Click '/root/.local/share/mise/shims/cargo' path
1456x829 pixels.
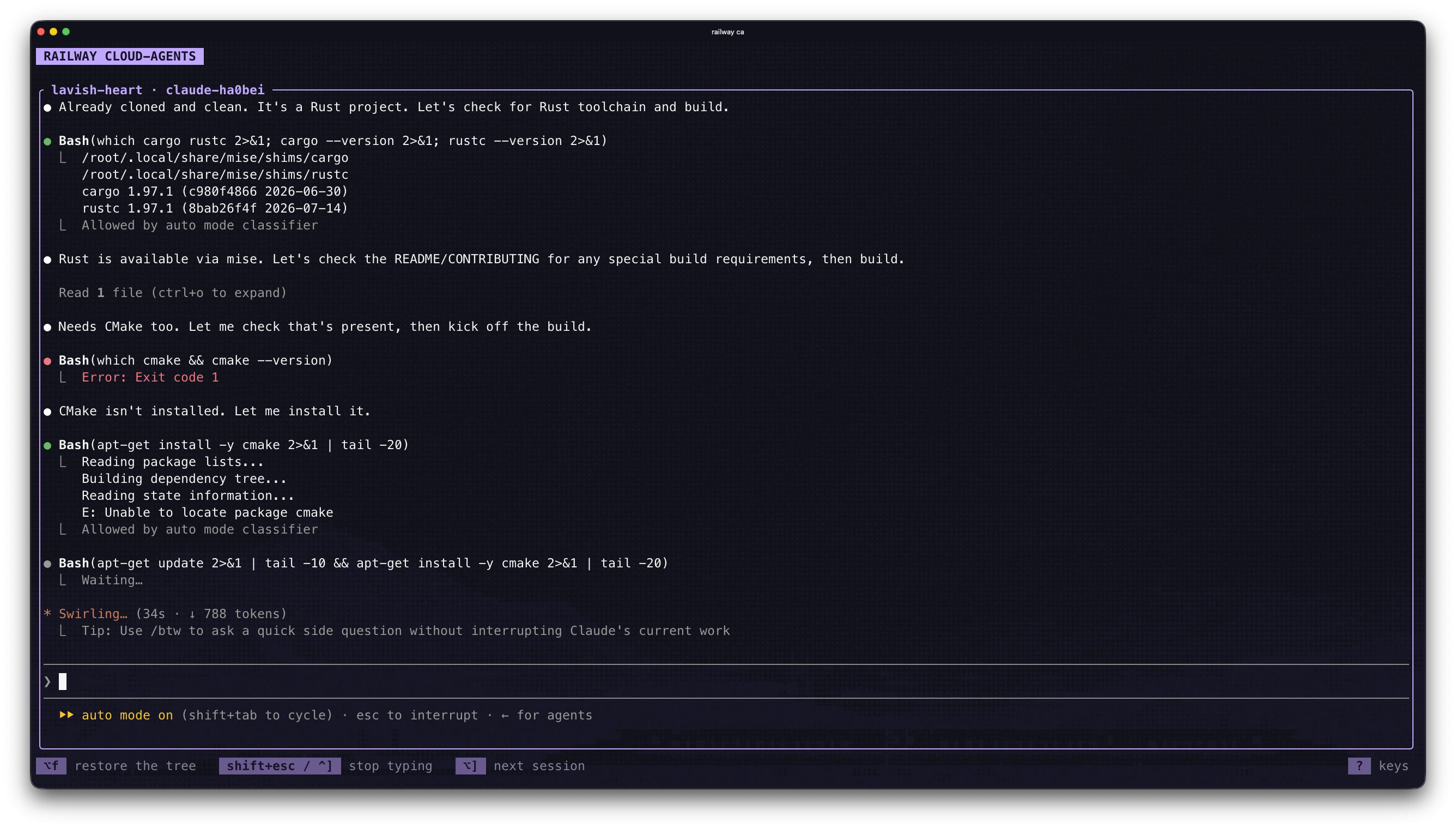click(215, 158)
